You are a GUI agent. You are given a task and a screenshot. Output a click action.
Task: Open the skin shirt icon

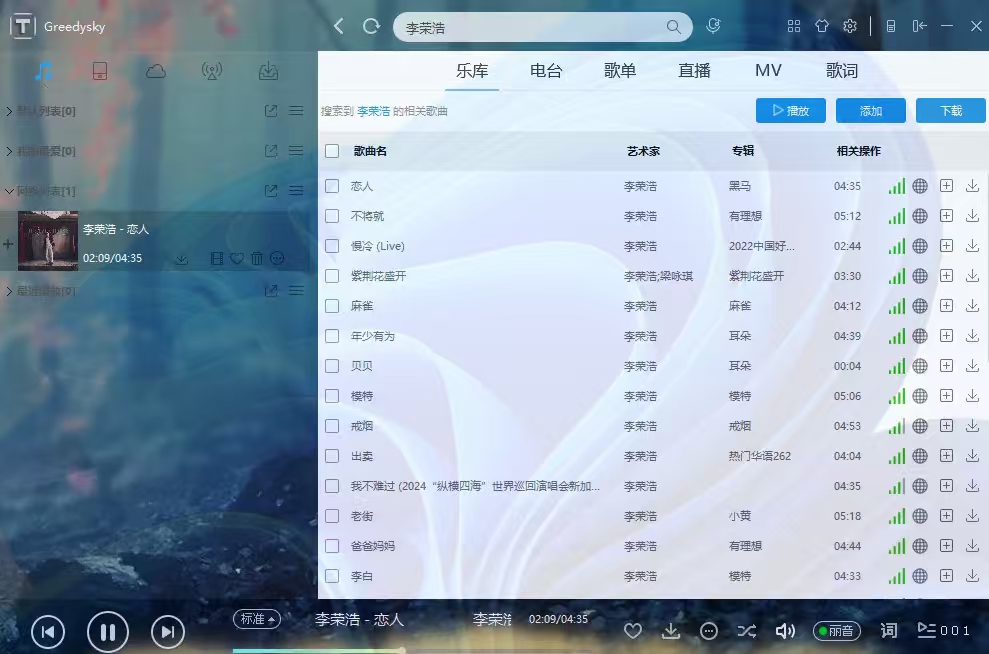(x=822, y=26)
